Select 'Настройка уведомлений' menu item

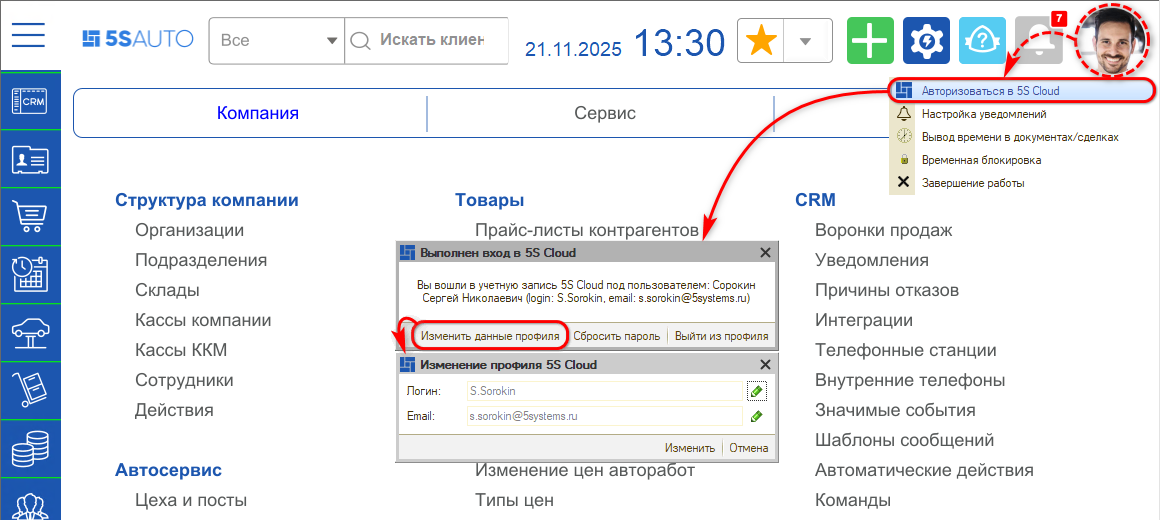pos(1021,114)
